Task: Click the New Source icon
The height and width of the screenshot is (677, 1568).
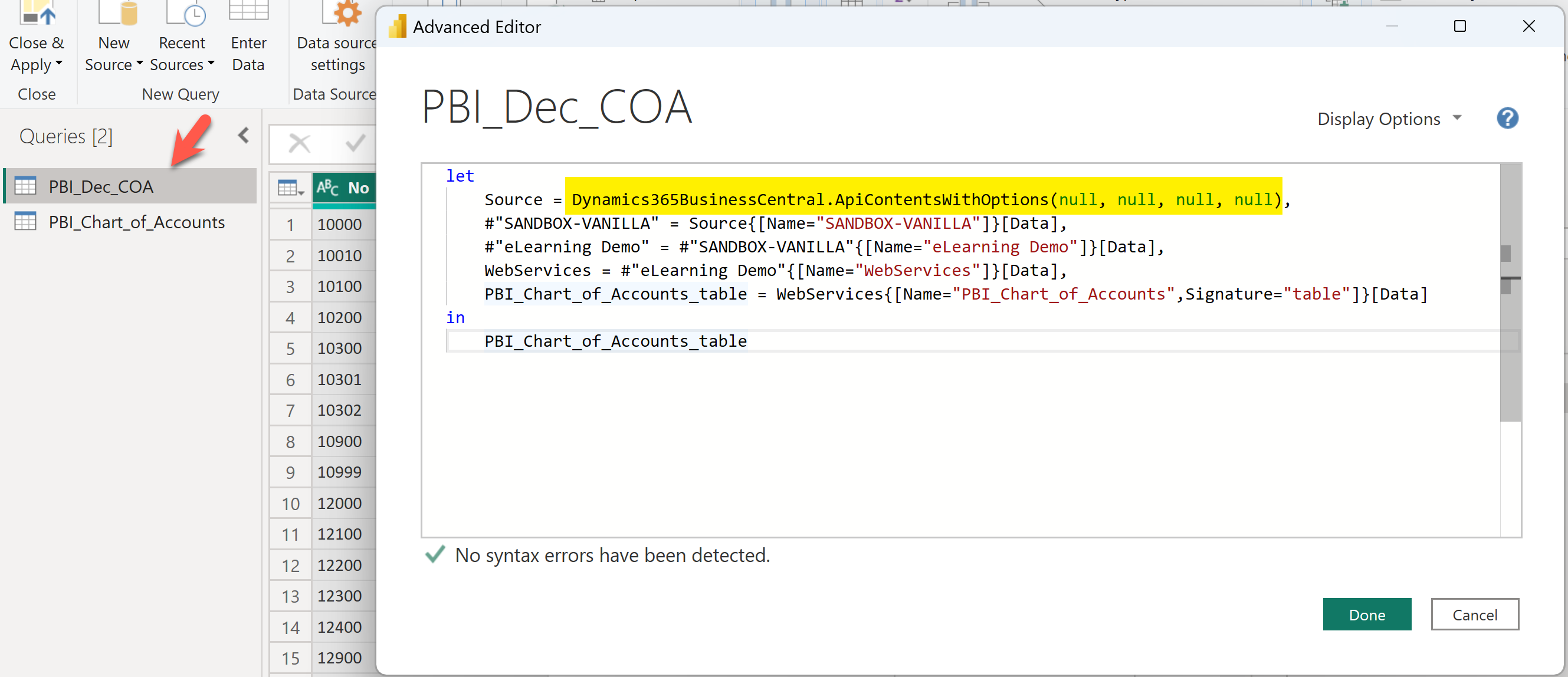Action: coord(117,14)
